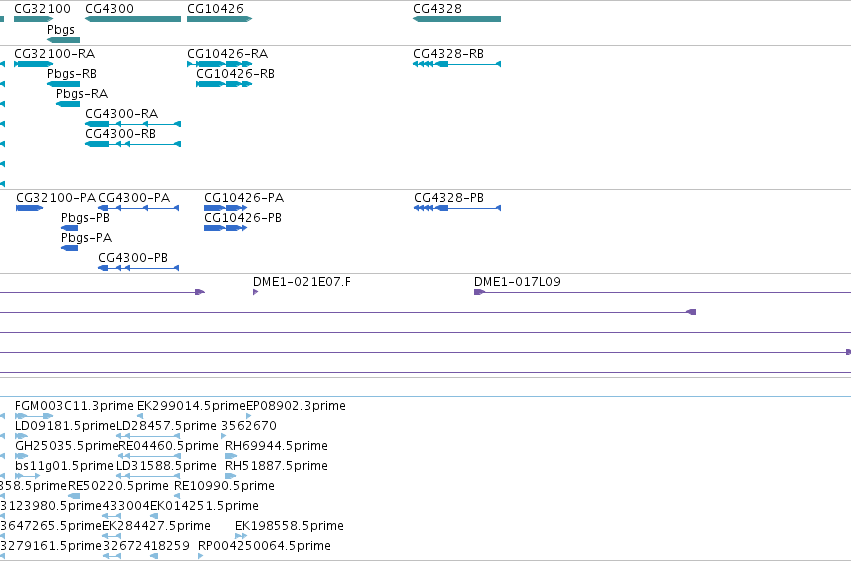The width and height of the screenshot is (851, 561).
Task: Select the CG4300 gene label
Action: click(x=109, y=9)
